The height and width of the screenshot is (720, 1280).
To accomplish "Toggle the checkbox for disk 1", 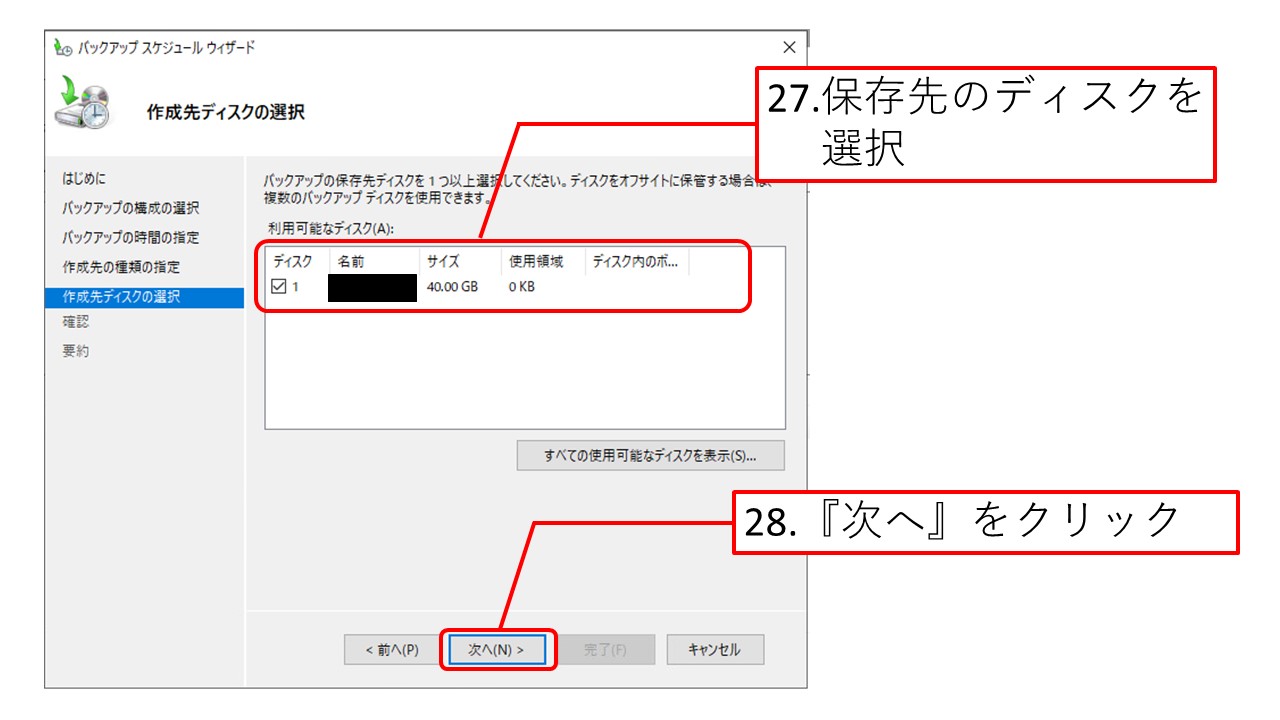I will (x=279, y=287).
